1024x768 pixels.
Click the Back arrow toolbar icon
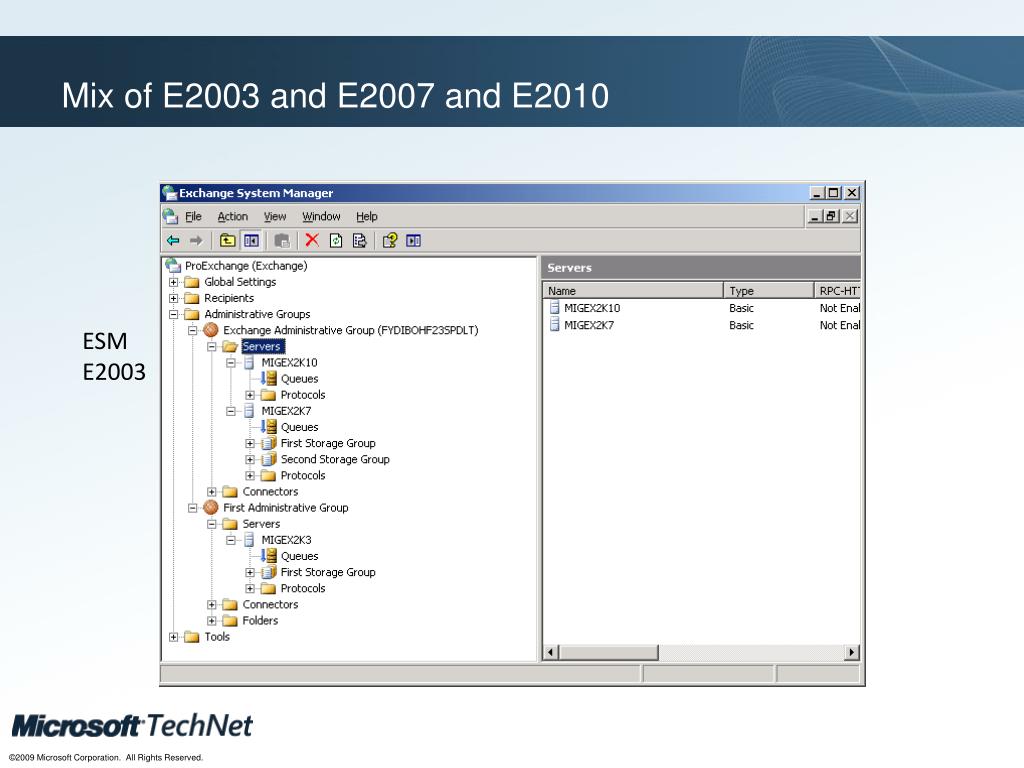173,241
